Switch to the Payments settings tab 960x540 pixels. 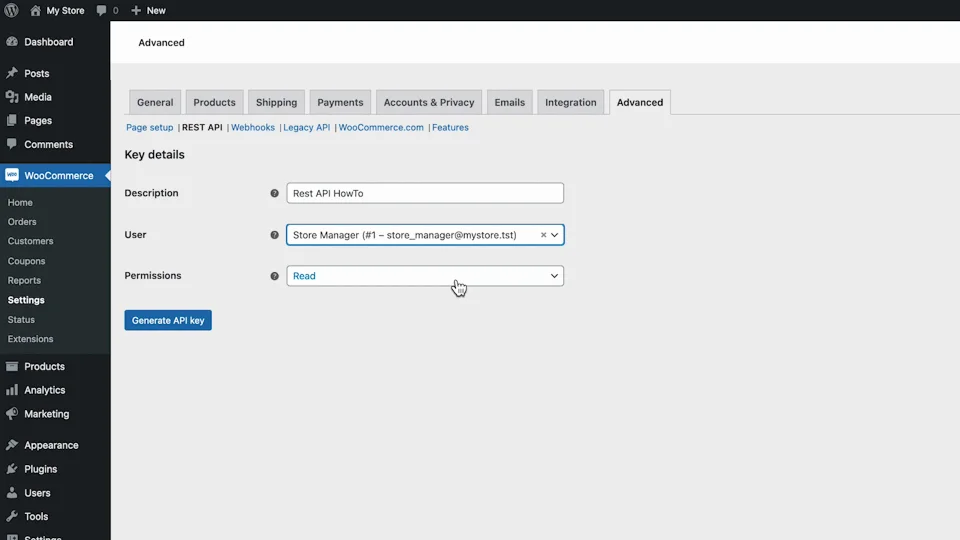click(x=340, y=102)
